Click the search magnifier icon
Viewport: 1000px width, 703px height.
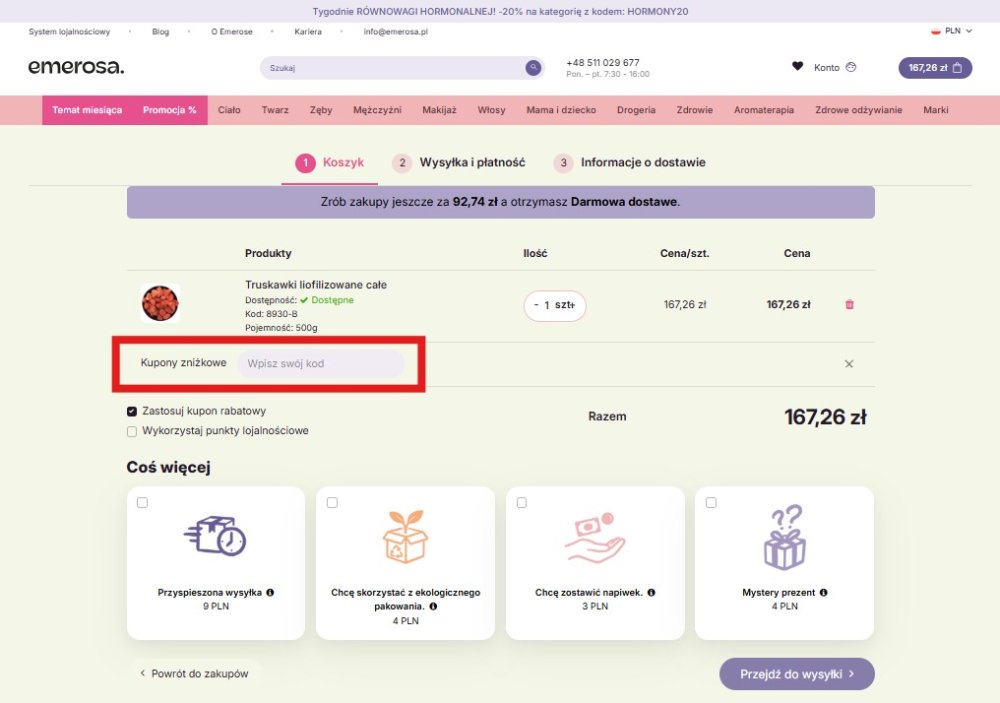pyautogui.click(x=533, y=68)
